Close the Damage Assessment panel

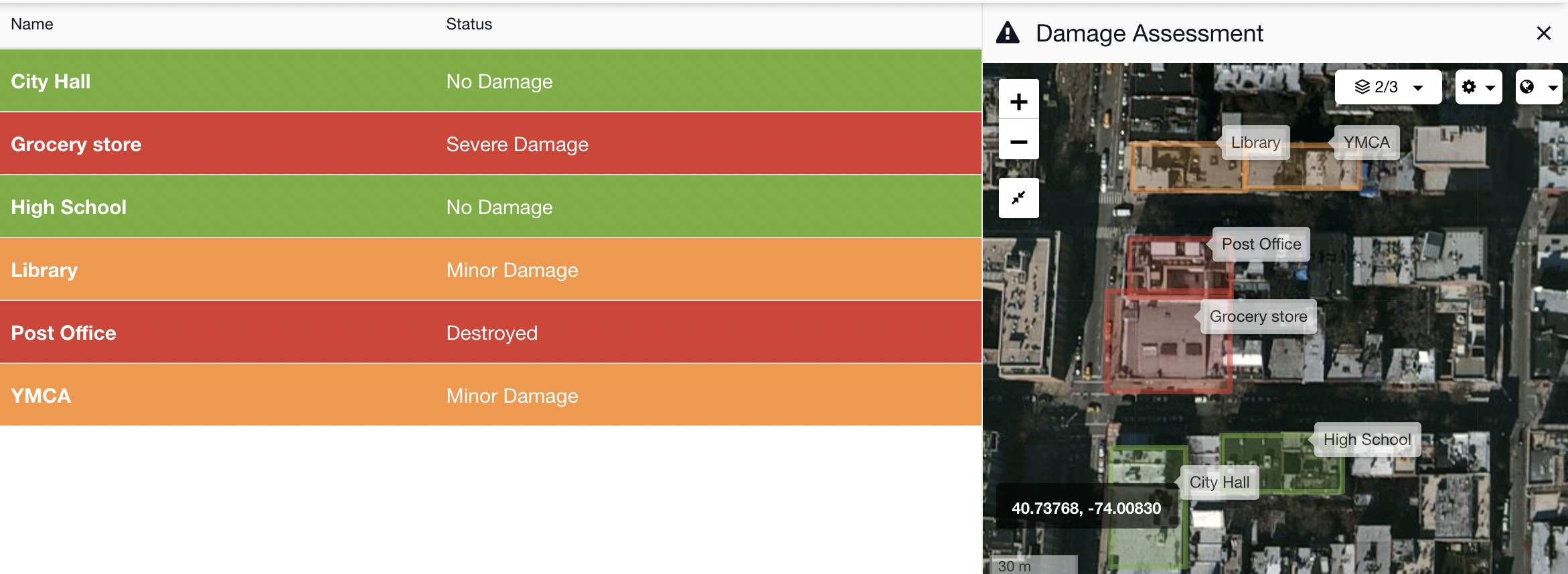(x=1543, y=33)
